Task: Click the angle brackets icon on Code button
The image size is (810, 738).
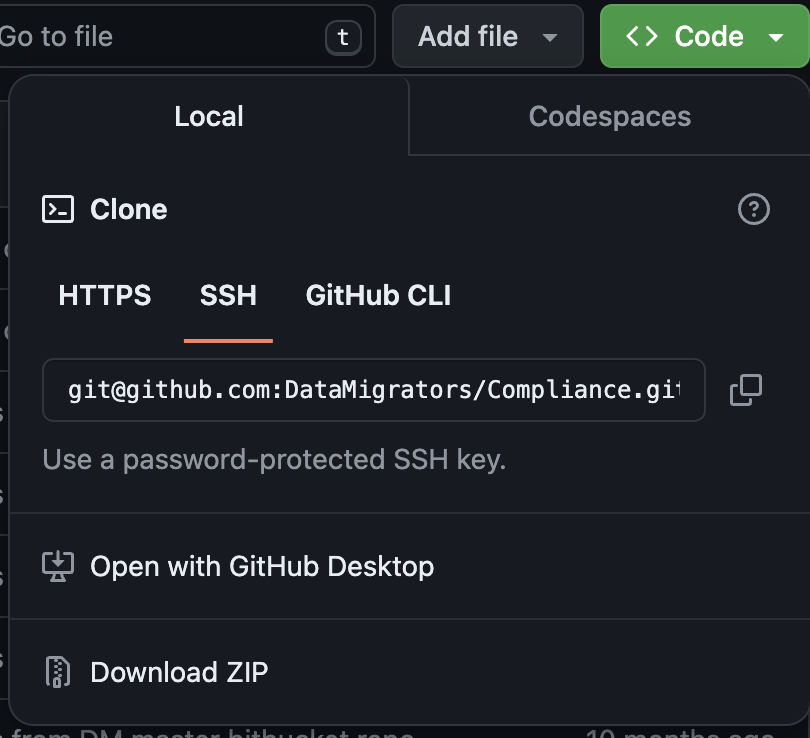Action: [642, 37]
